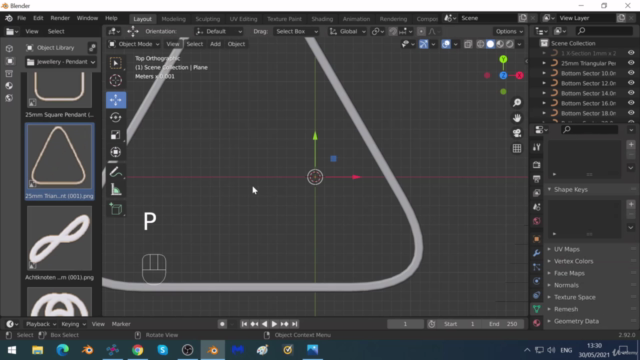Click the viewport zoom magnifier icon

pyautogui.click(x=517, y=102)
